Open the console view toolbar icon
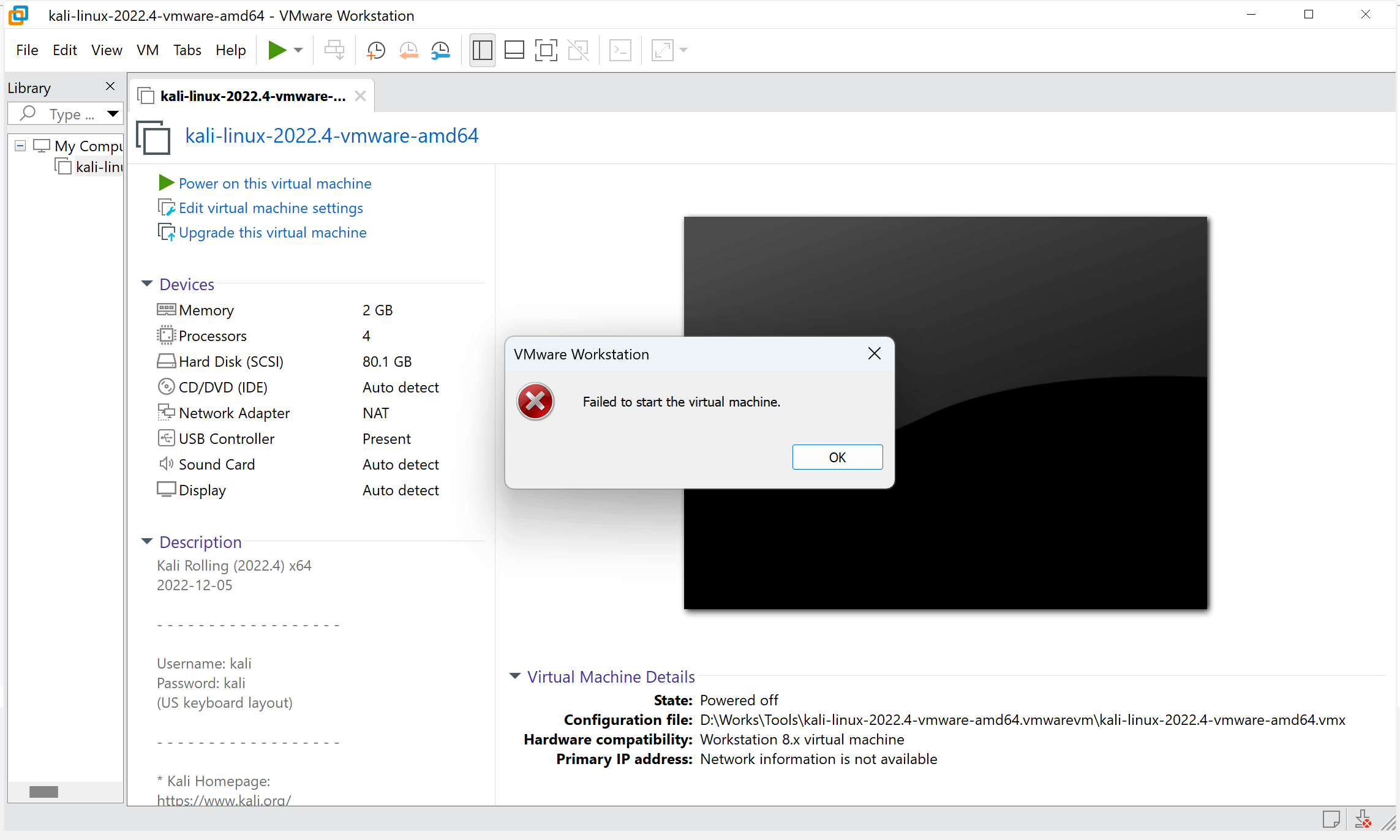 [620, 50]
